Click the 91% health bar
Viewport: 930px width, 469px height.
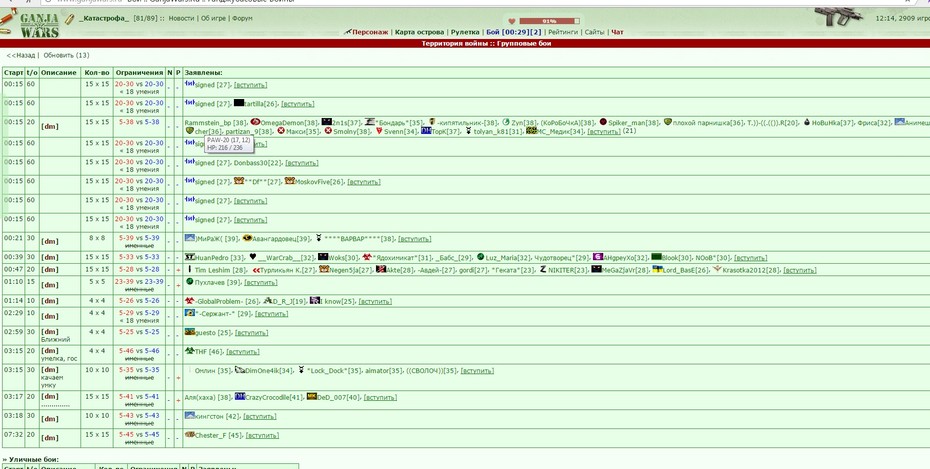(x=549, y=21)
